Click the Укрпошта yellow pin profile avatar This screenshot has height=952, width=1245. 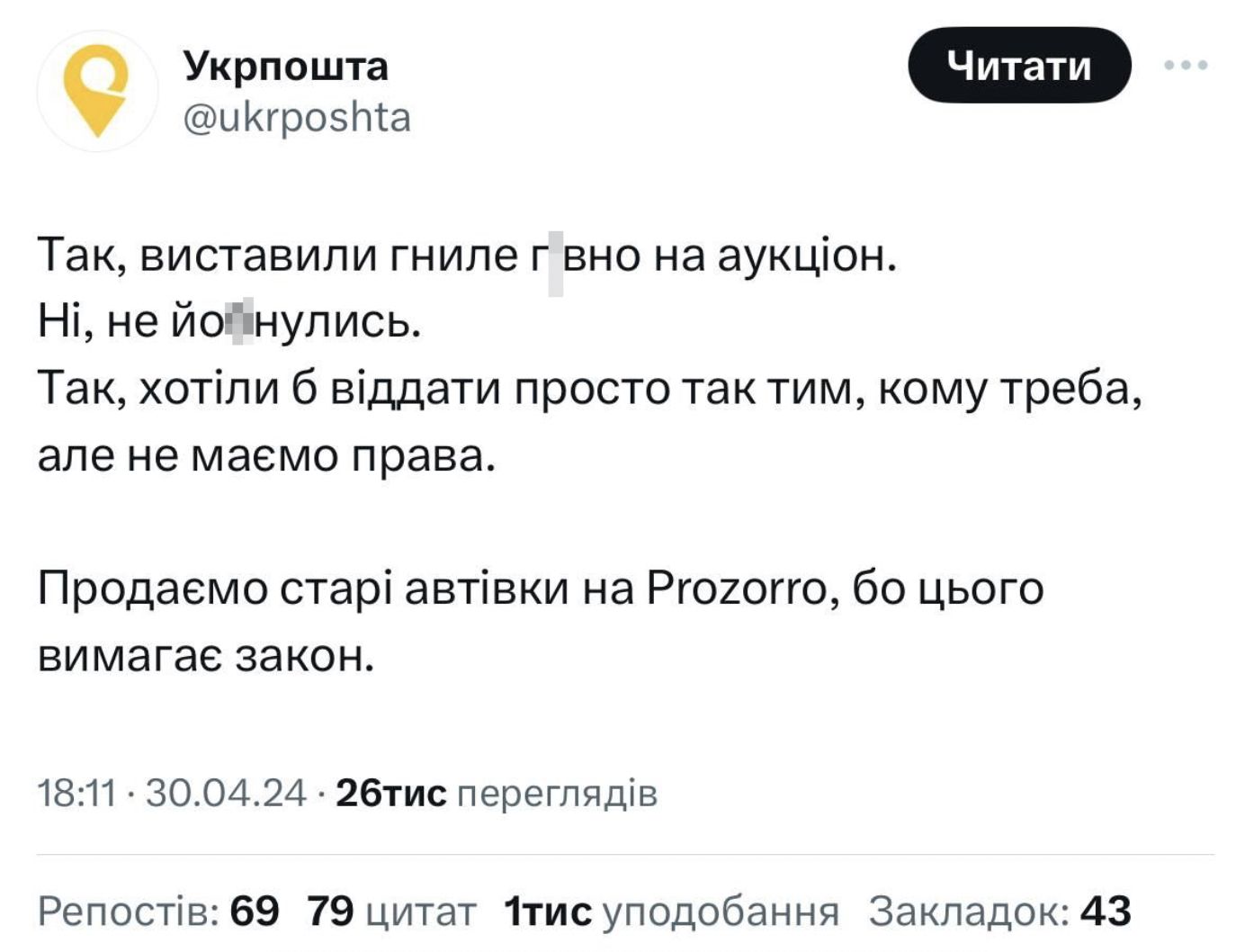tap(97, 91)
